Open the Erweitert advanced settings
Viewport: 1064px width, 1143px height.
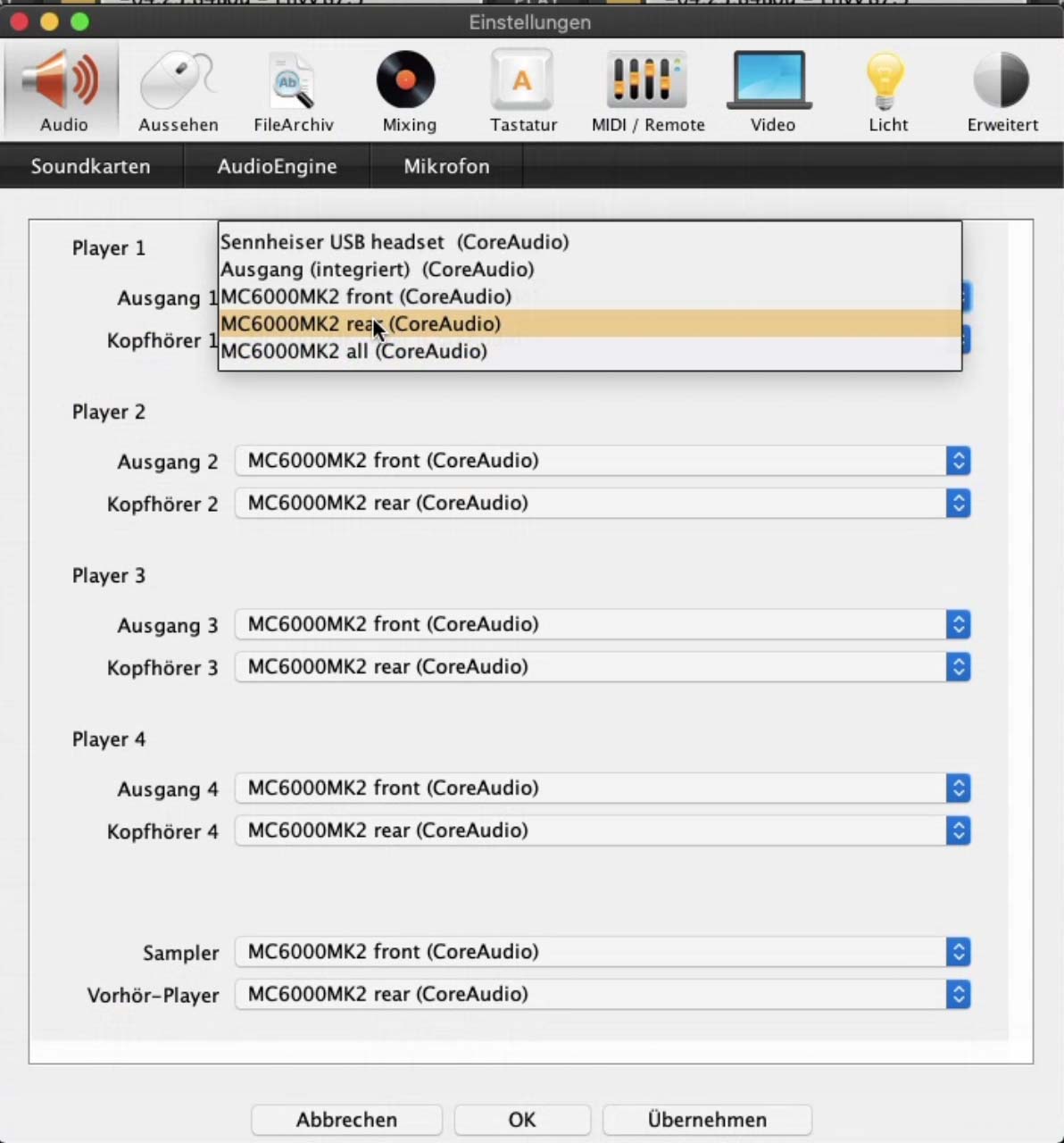point(1002,91)
